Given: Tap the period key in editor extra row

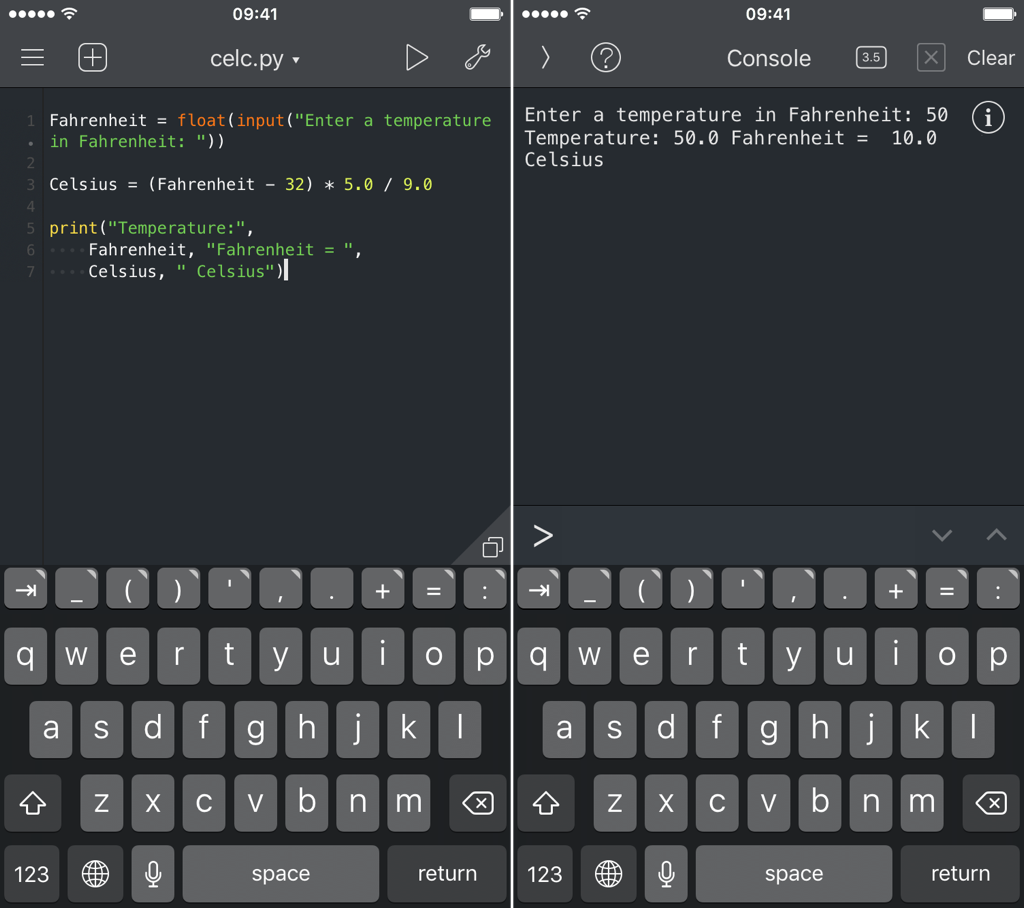Looking at the screenshot, I should pyautogui.click(x=332, y=589).
